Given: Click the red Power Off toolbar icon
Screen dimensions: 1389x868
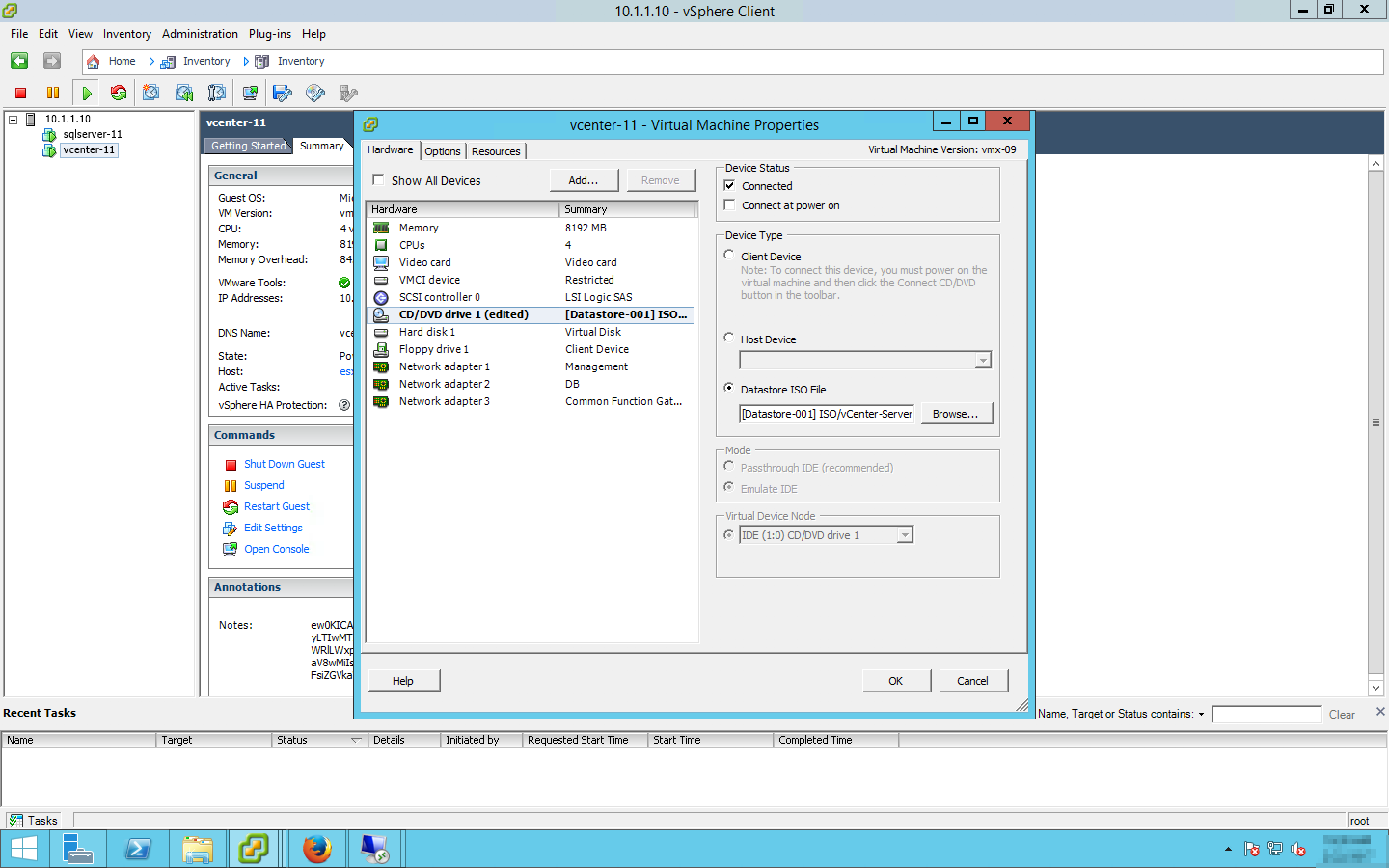Looking at the screenshot, I should (x=21, y=93).
